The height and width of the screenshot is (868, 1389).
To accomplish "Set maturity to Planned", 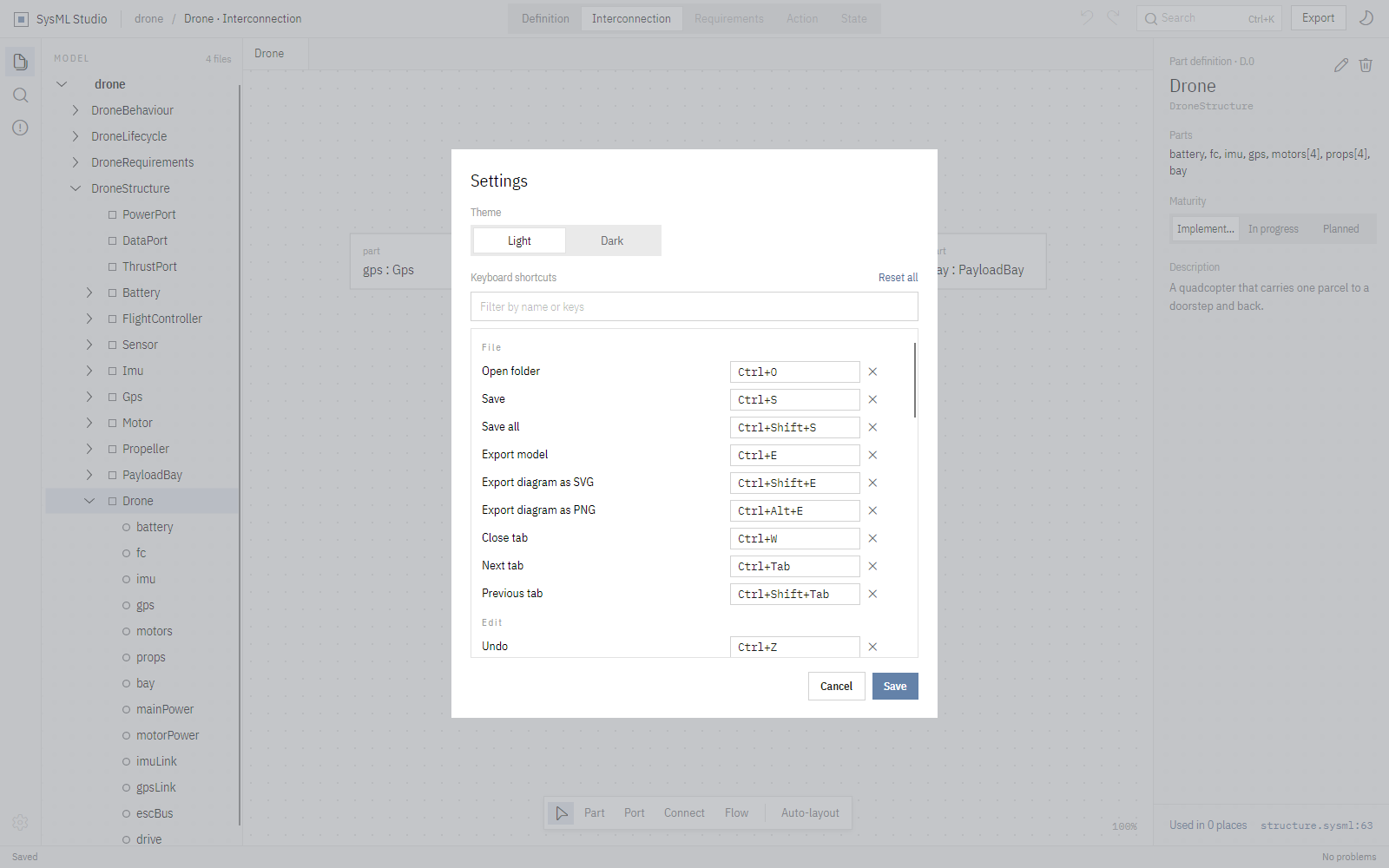I will [1340, 229].
